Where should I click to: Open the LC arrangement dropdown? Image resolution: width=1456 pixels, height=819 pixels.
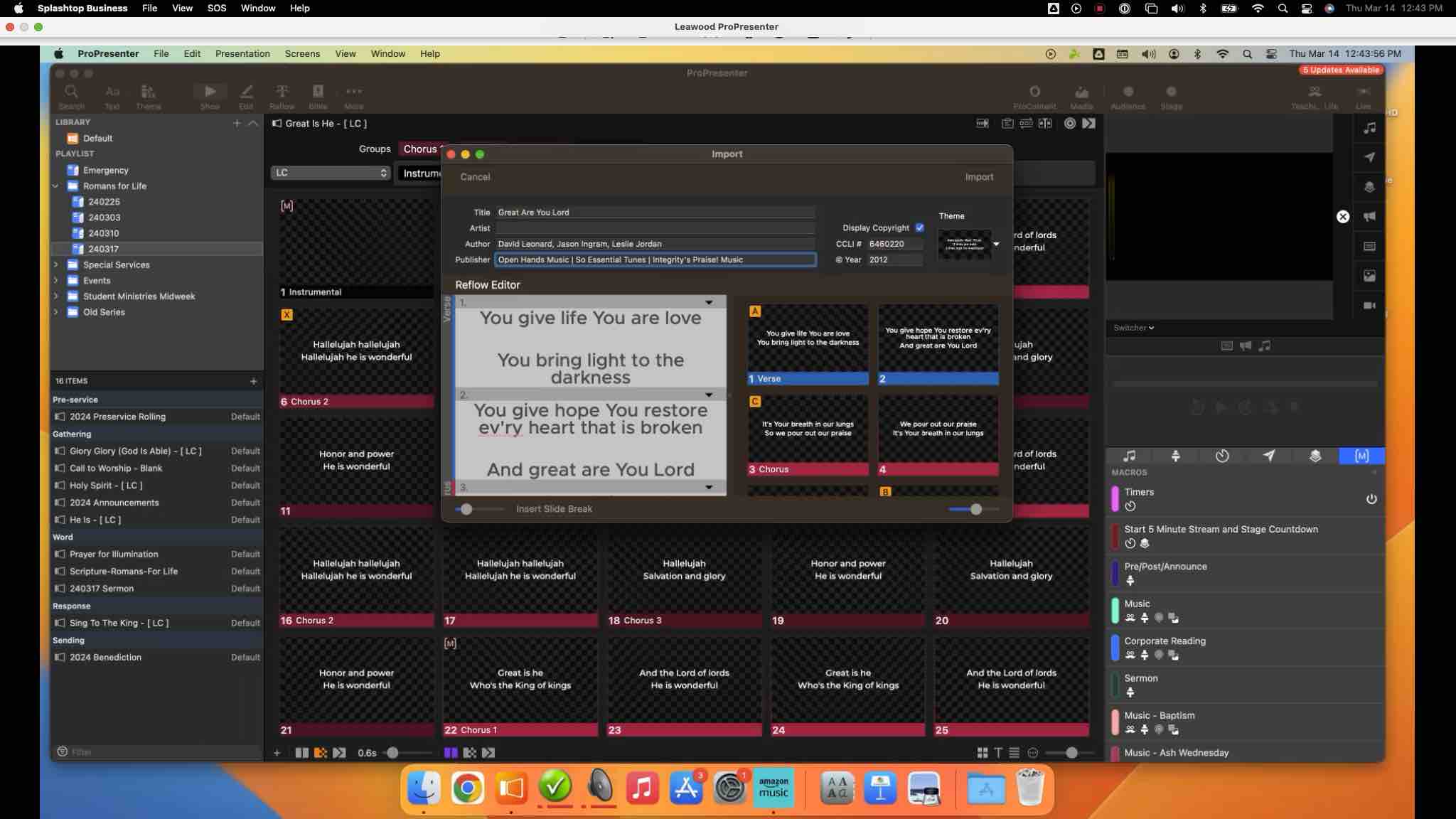[330, 173]
